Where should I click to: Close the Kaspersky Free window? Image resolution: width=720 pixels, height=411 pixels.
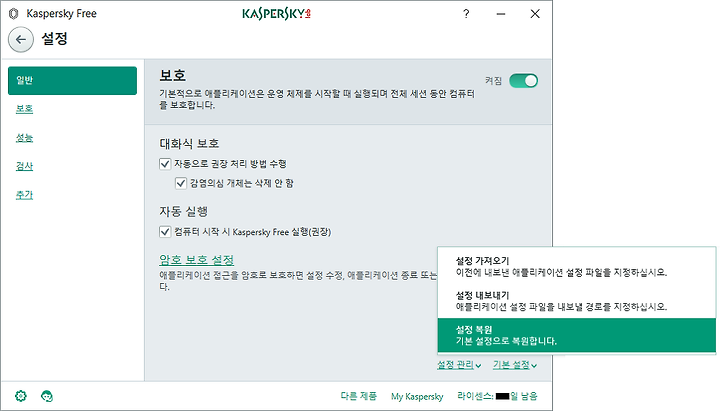coord(535,14)
